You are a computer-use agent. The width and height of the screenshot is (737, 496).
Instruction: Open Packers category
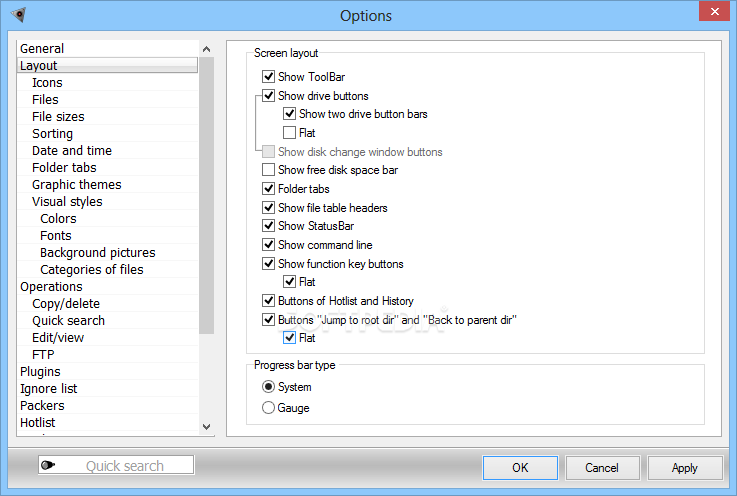point(108,405)
